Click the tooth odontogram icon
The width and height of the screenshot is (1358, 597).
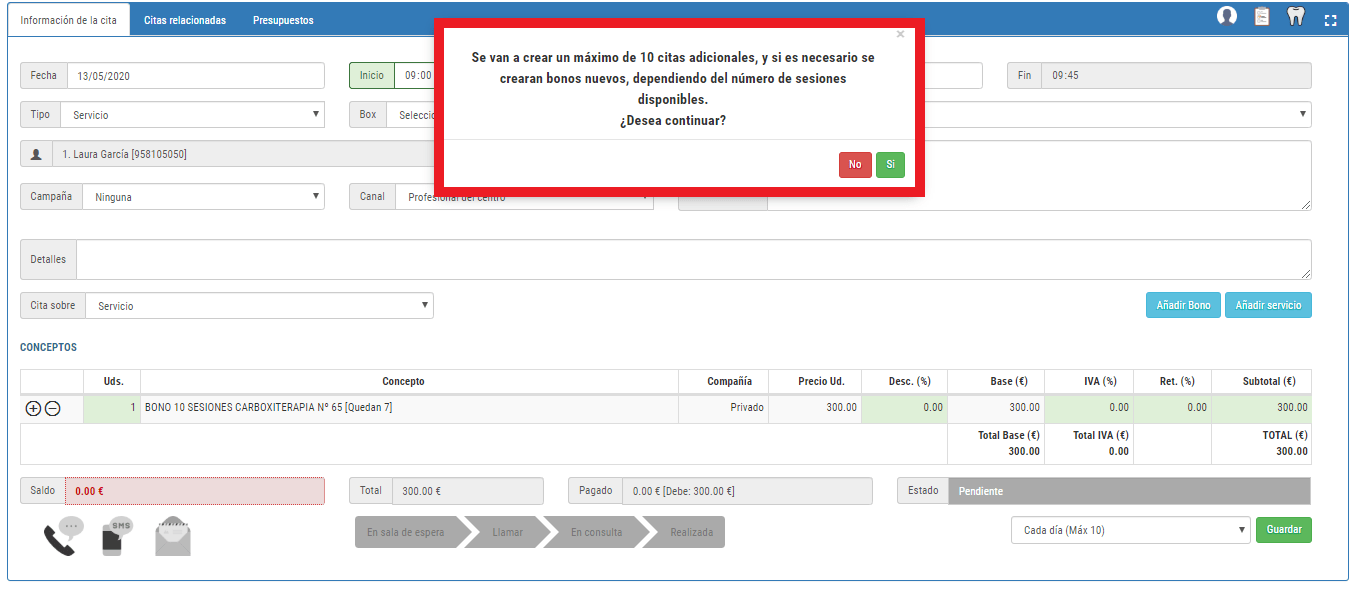click(1296, 17)
